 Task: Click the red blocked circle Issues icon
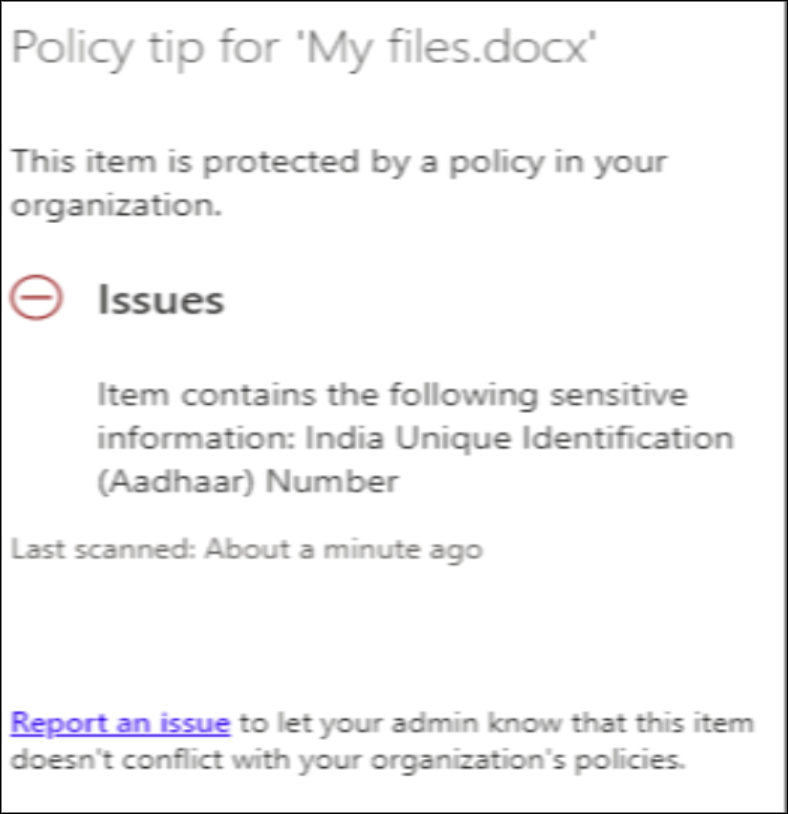[36, 297]
